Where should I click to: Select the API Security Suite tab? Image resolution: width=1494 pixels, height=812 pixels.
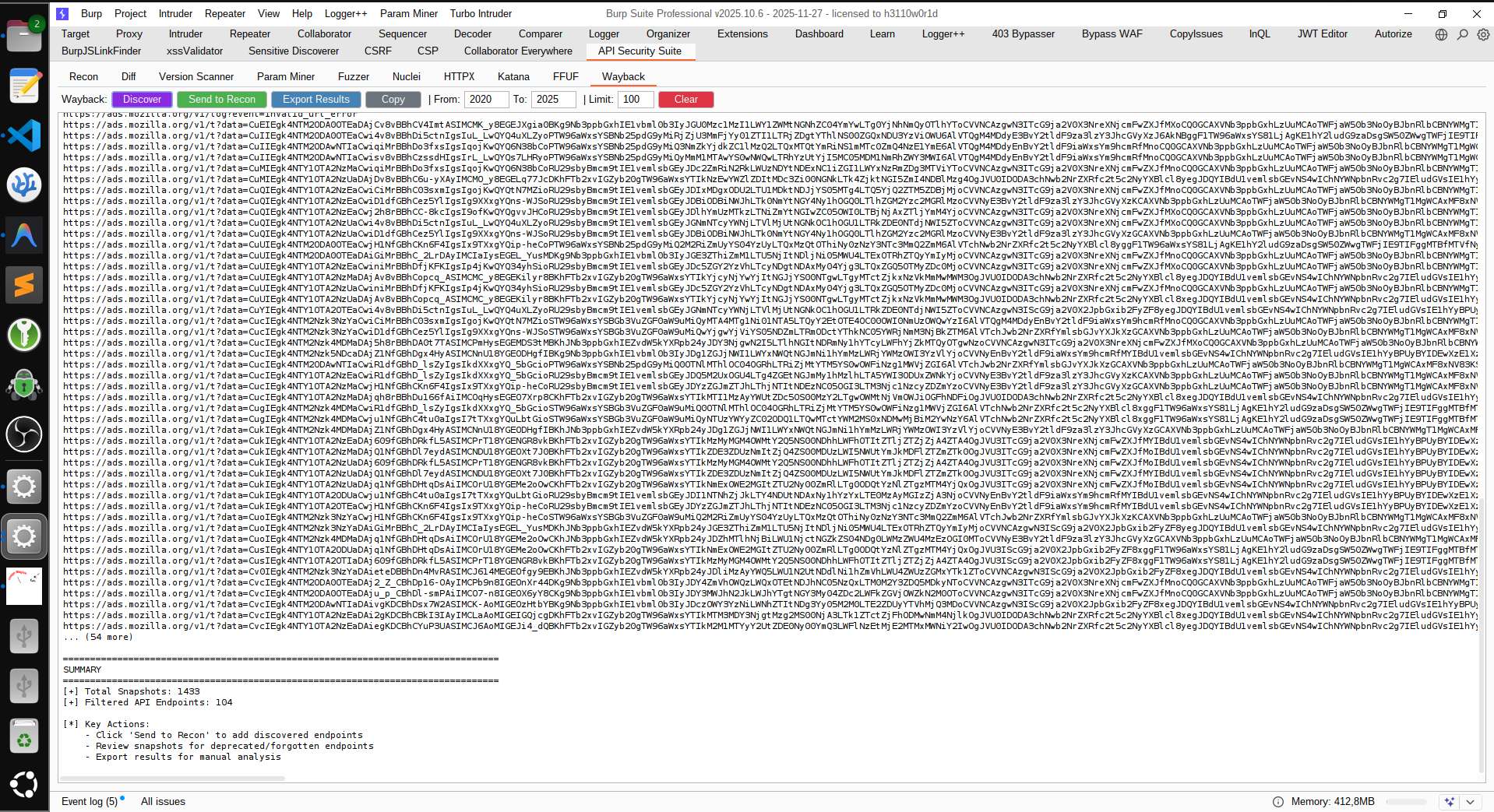click(640, 51)
